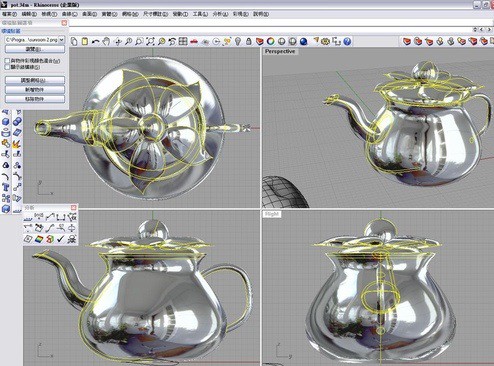Click the Right viewport title
This screenshot has width=494, height=366.
click(272, 214)
